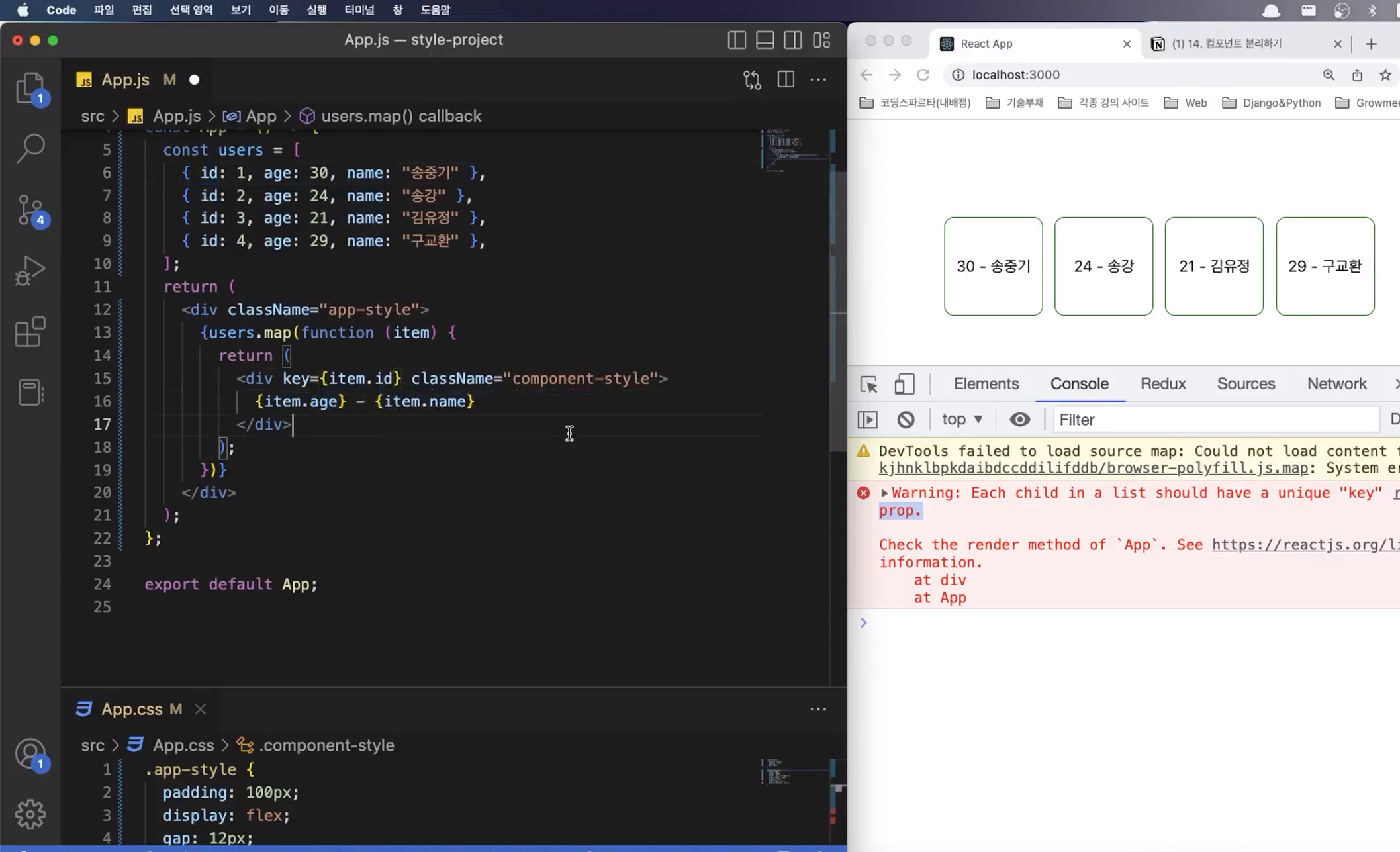Open a new browser tab
Image resolution: width=1400 pixels, height=852 pixels.
point(1371,44)
